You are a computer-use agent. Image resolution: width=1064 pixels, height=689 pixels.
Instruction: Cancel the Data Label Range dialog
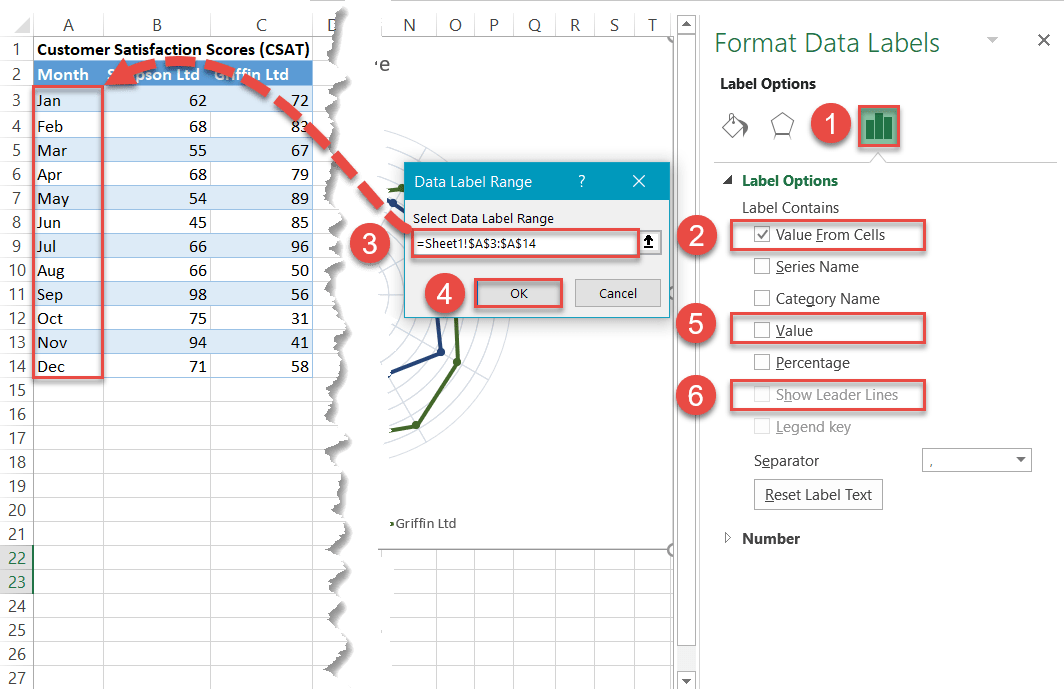618,293
